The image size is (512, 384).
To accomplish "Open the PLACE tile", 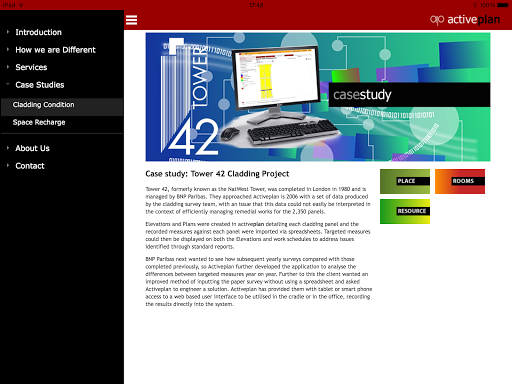I will [x=405, y=181].
